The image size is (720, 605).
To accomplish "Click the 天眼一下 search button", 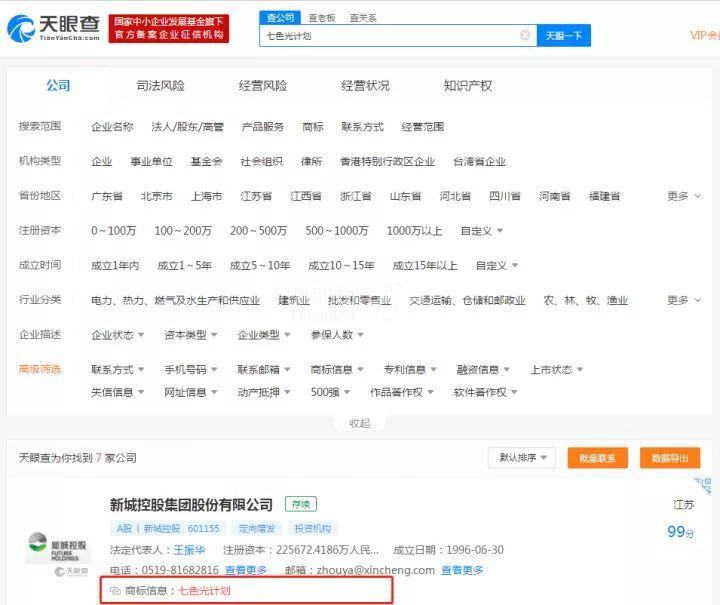I will 564,35.
